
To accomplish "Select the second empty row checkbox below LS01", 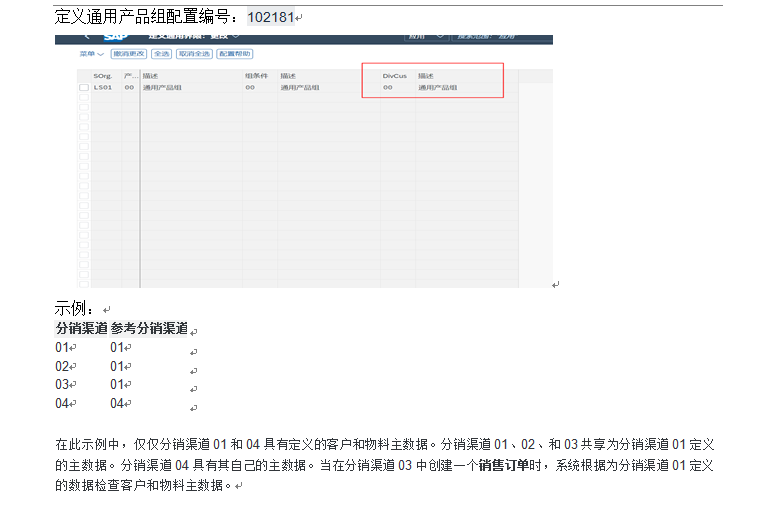I will tap(84, 106).
